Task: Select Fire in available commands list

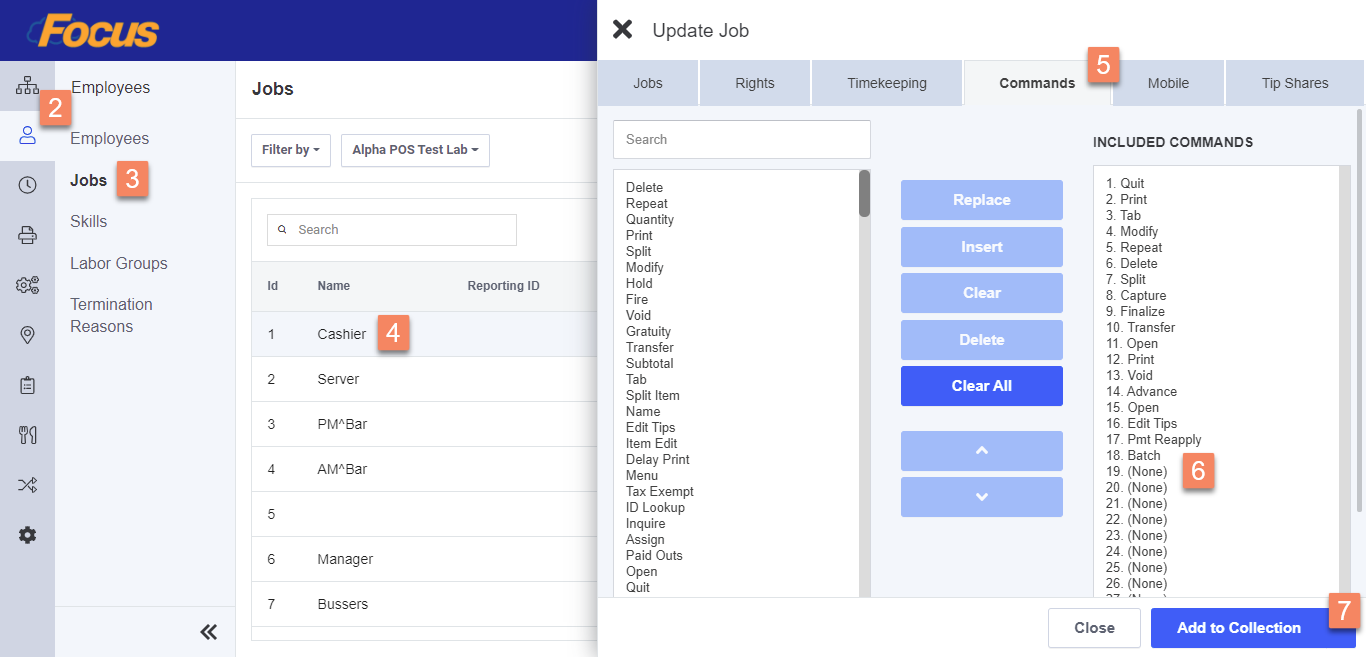Action: [637, 300]
